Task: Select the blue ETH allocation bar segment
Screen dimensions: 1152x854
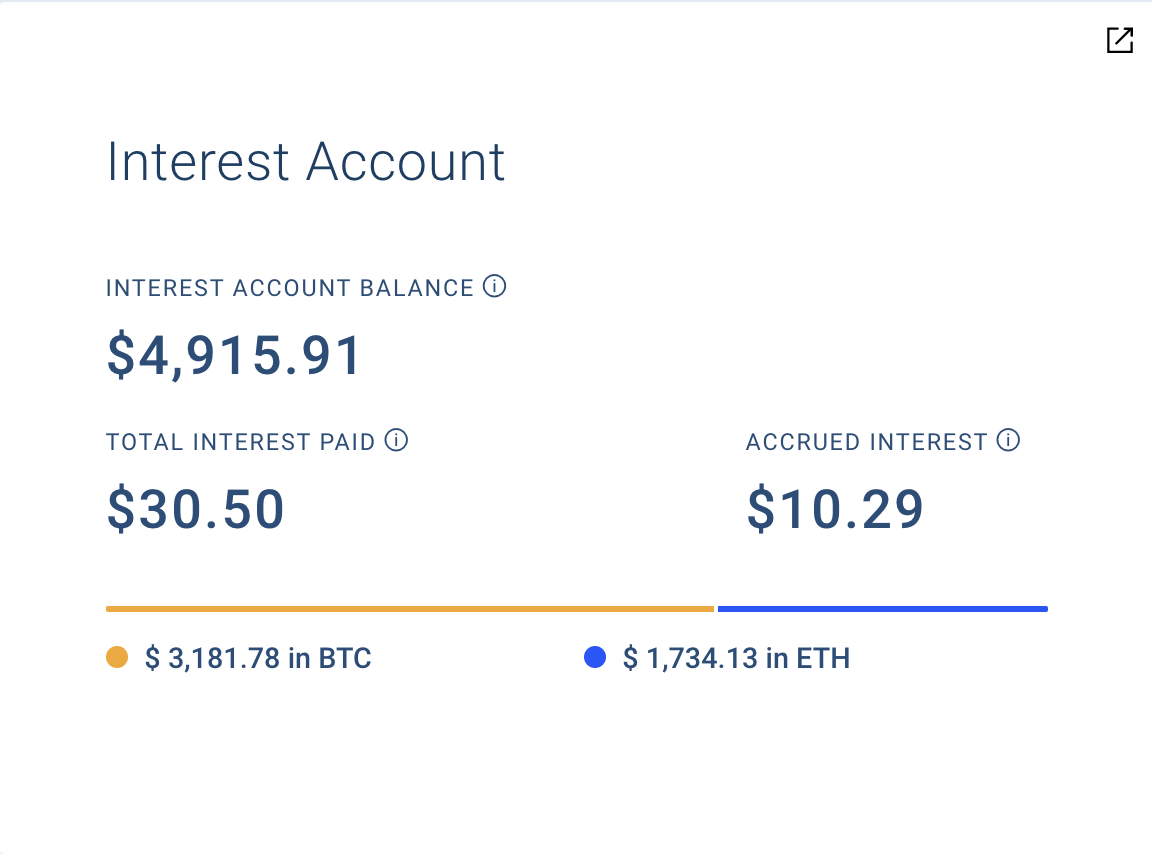Action: 882,608
